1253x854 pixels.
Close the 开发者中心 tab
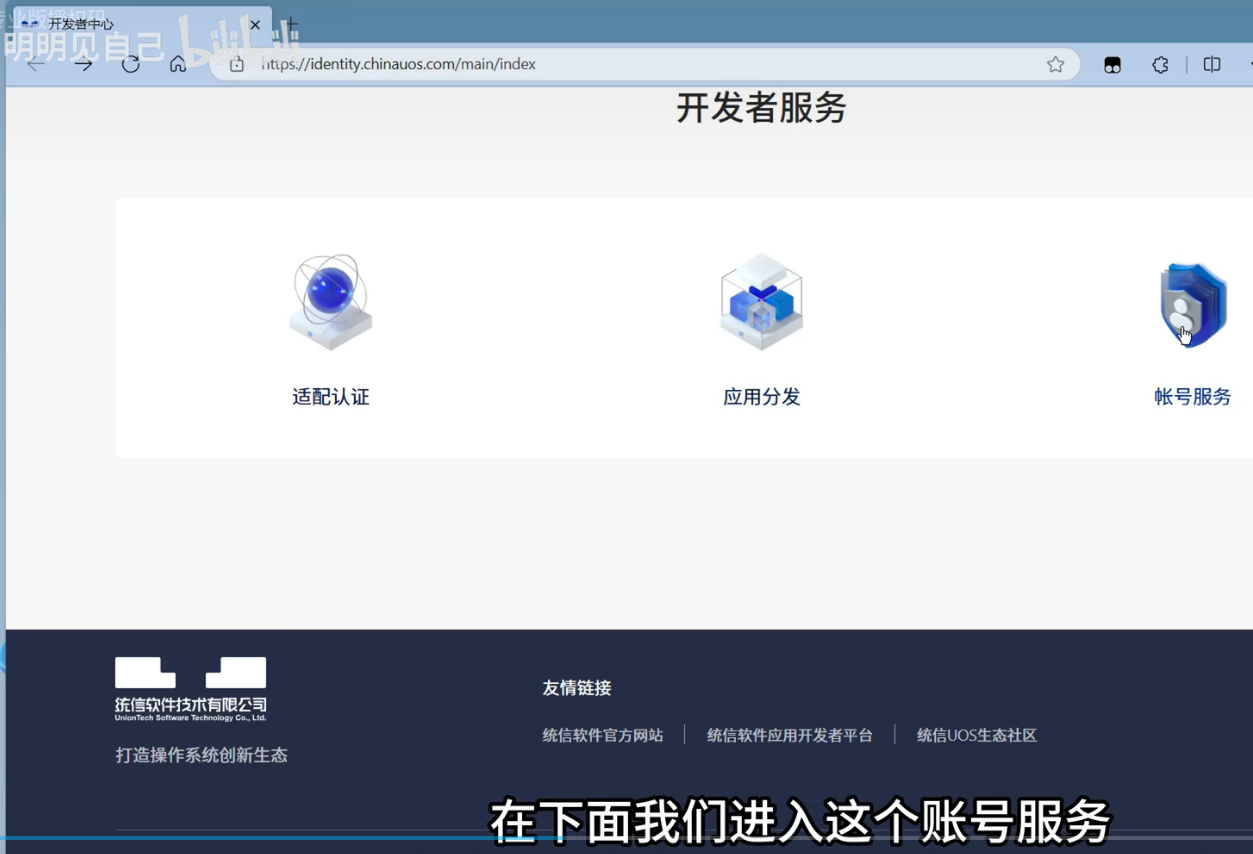pos(255,24)
